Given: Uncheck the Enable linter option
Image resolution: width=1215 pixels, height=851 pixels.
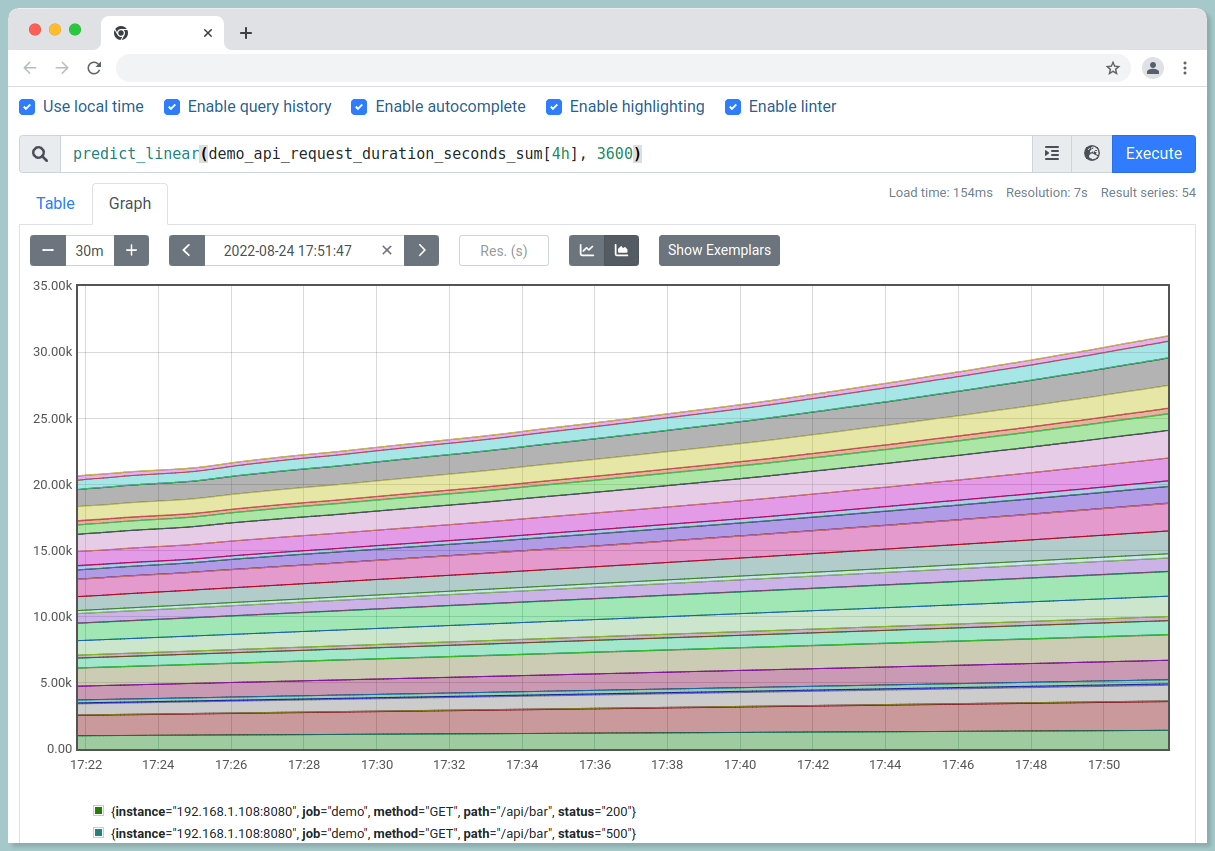Looking at the screenshot, I should pyautogui.click(x=733, y=107).
